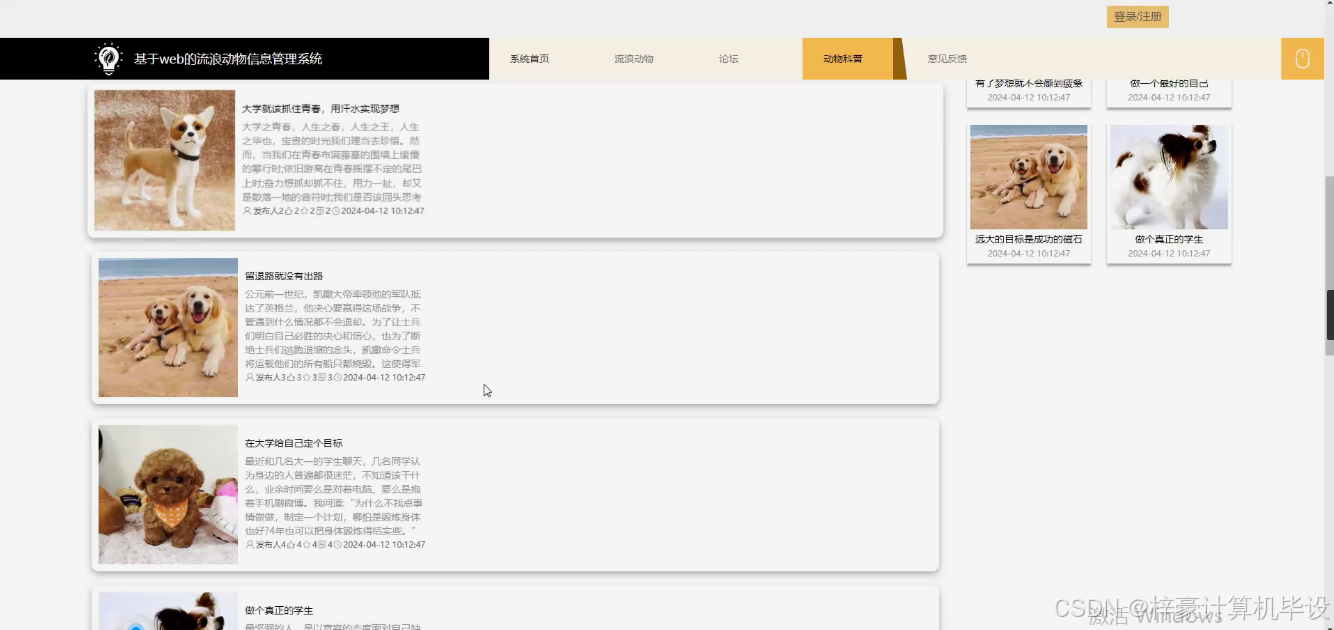Click clock icon on 留退路就没有出路 article
This screenshot has height=630, width=1334.
[x=337, y=378]
